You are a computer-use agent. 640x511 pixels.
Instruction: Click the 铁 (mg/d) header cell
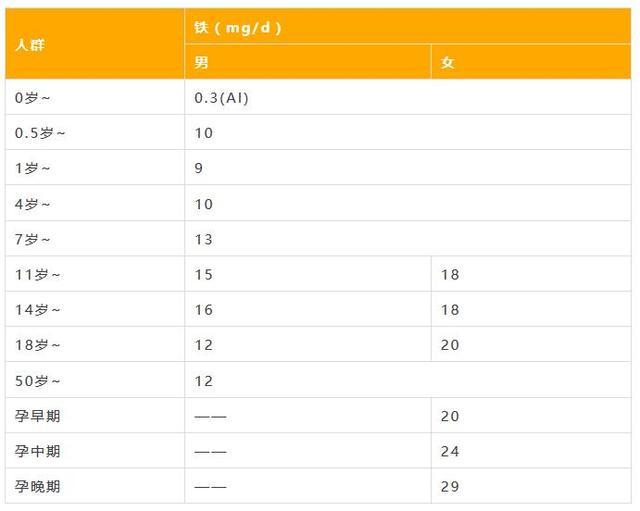(238, 28)
